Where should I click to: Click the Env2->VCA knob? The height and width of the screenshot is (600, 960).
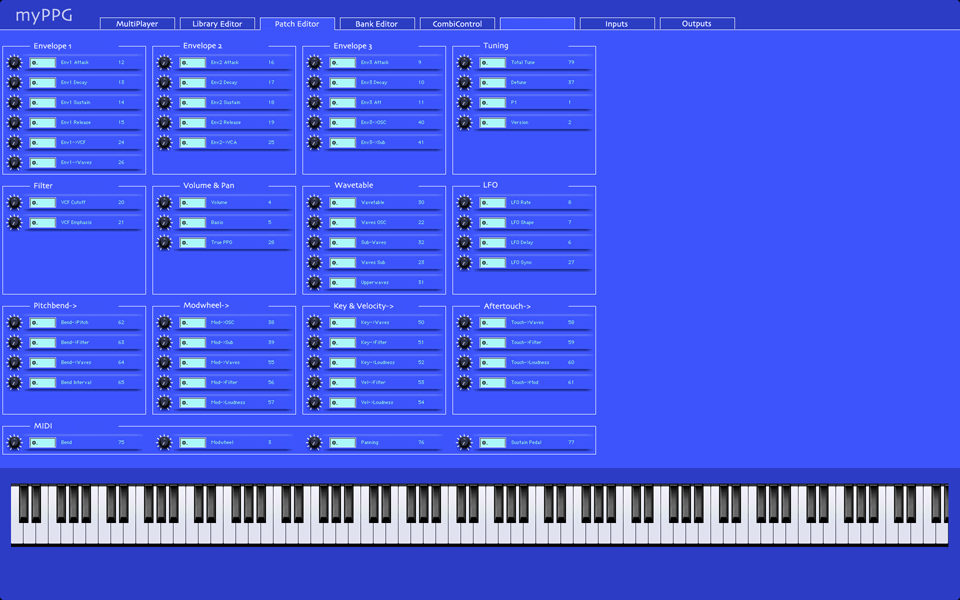coord(164,143)
